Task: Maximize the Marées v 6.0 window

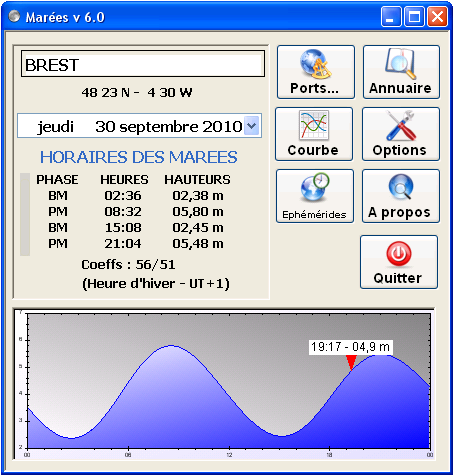Action: coord(414,16)
